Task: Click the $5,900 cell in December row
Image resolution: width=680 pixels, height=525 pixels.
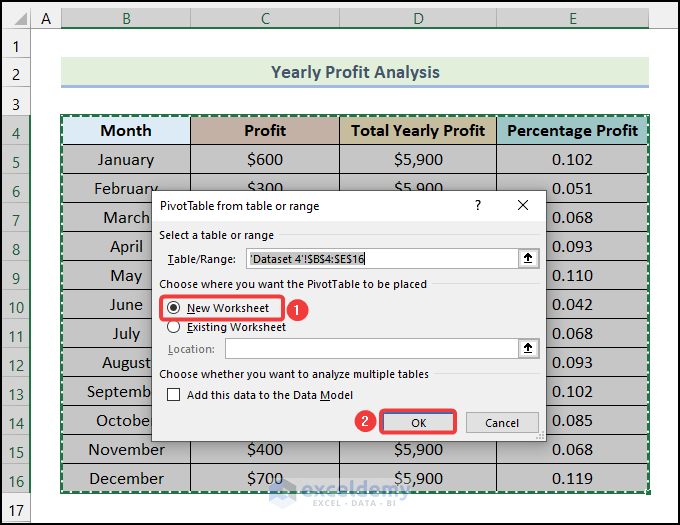Action: coord(418,479)
